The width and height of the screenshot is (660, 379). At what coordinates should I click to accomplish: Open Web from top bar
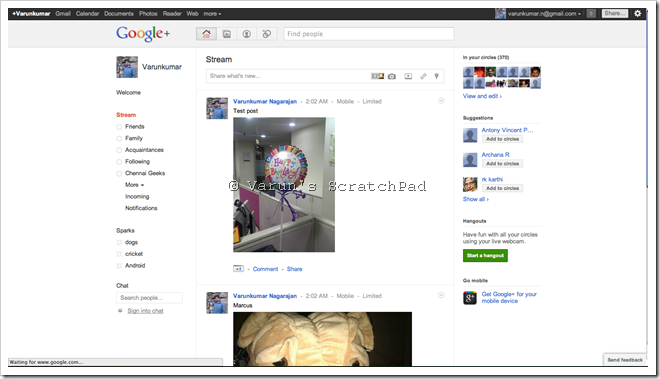click(x=192, y=13)
